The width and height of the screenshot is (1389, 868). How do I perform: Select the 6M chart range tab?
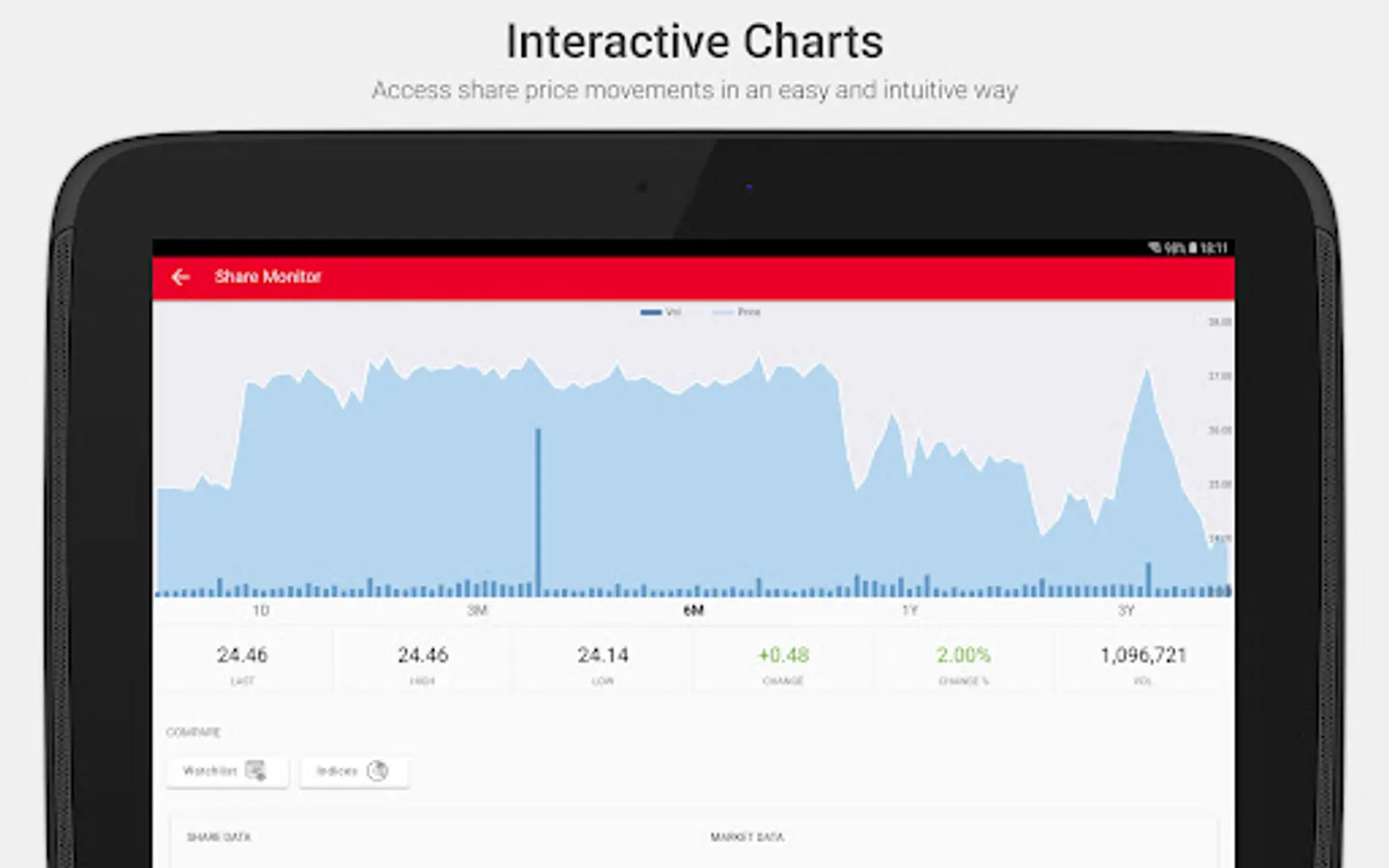click(x=694, y=610)
